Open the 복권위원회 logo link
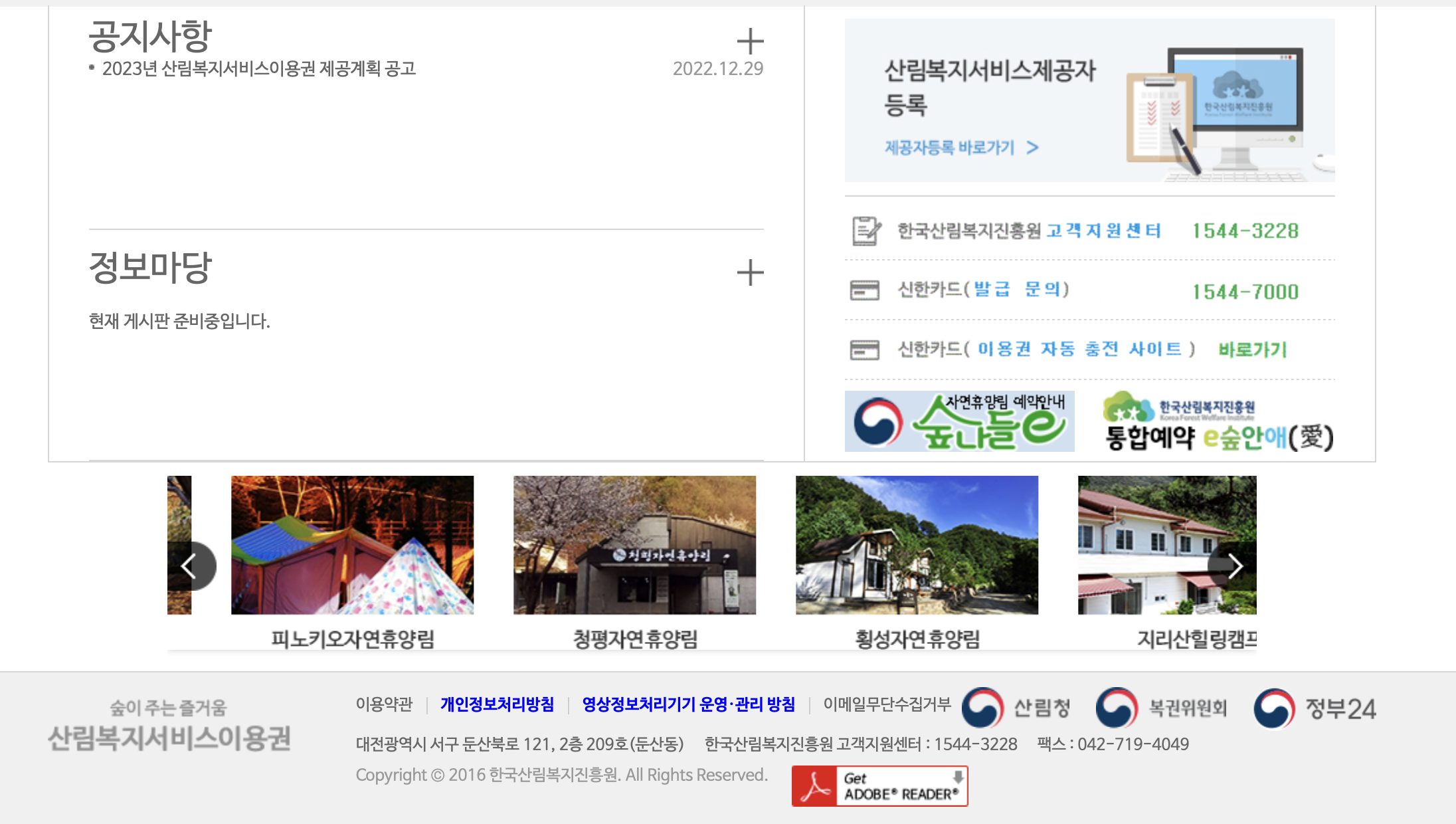This screenshot has height=824, width=1456. (1161, 708)
